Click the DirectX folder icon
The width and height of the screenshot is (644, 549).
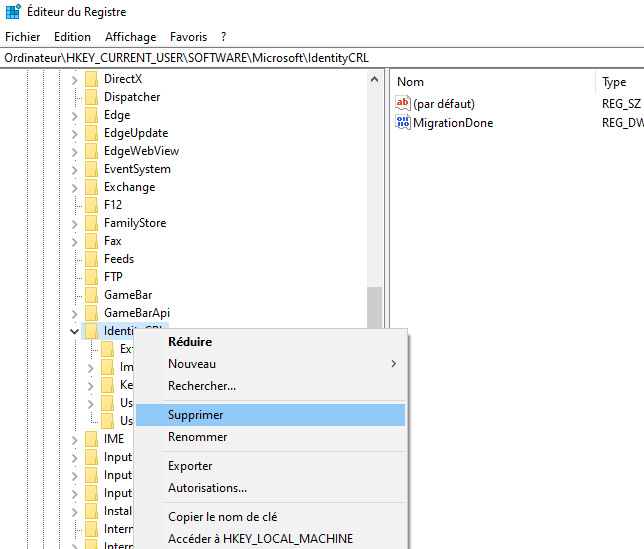pyautogui.click(x=91, y=79)
